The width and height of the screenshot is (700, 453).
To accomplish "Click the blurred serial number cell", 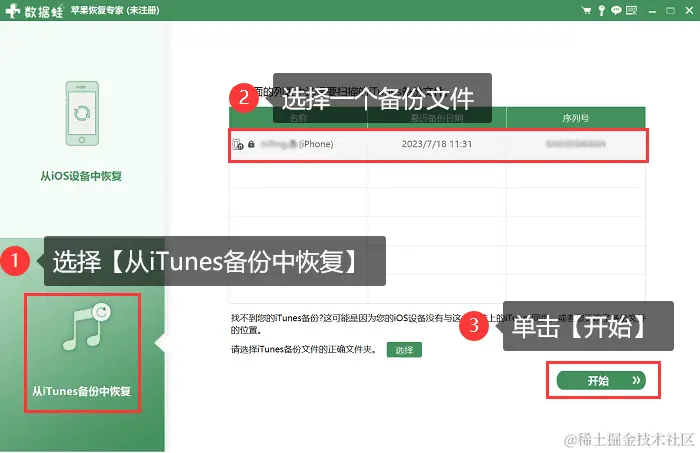I will coord(575,144).
